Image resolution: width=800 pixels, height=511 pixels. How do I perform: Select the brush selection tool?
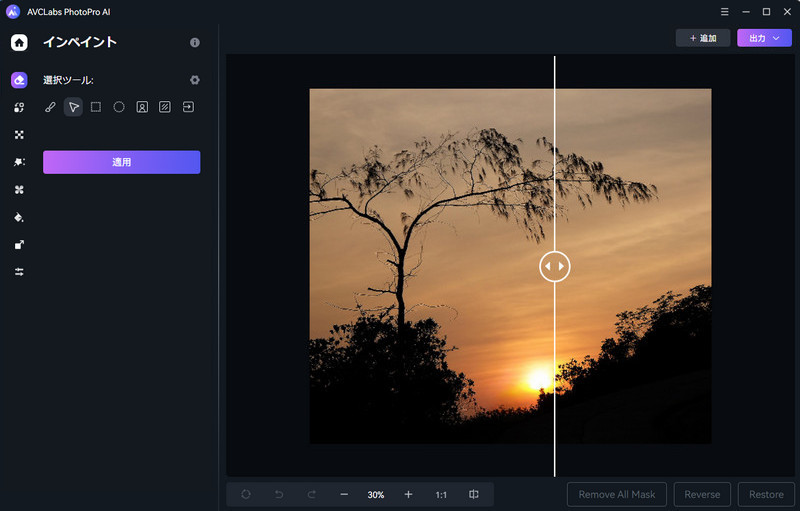tap(50, 107)
